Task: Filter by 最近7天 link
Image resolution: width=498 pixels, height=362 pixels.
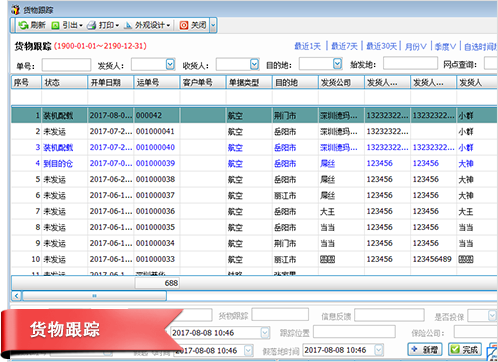Action: coord(344,46)
